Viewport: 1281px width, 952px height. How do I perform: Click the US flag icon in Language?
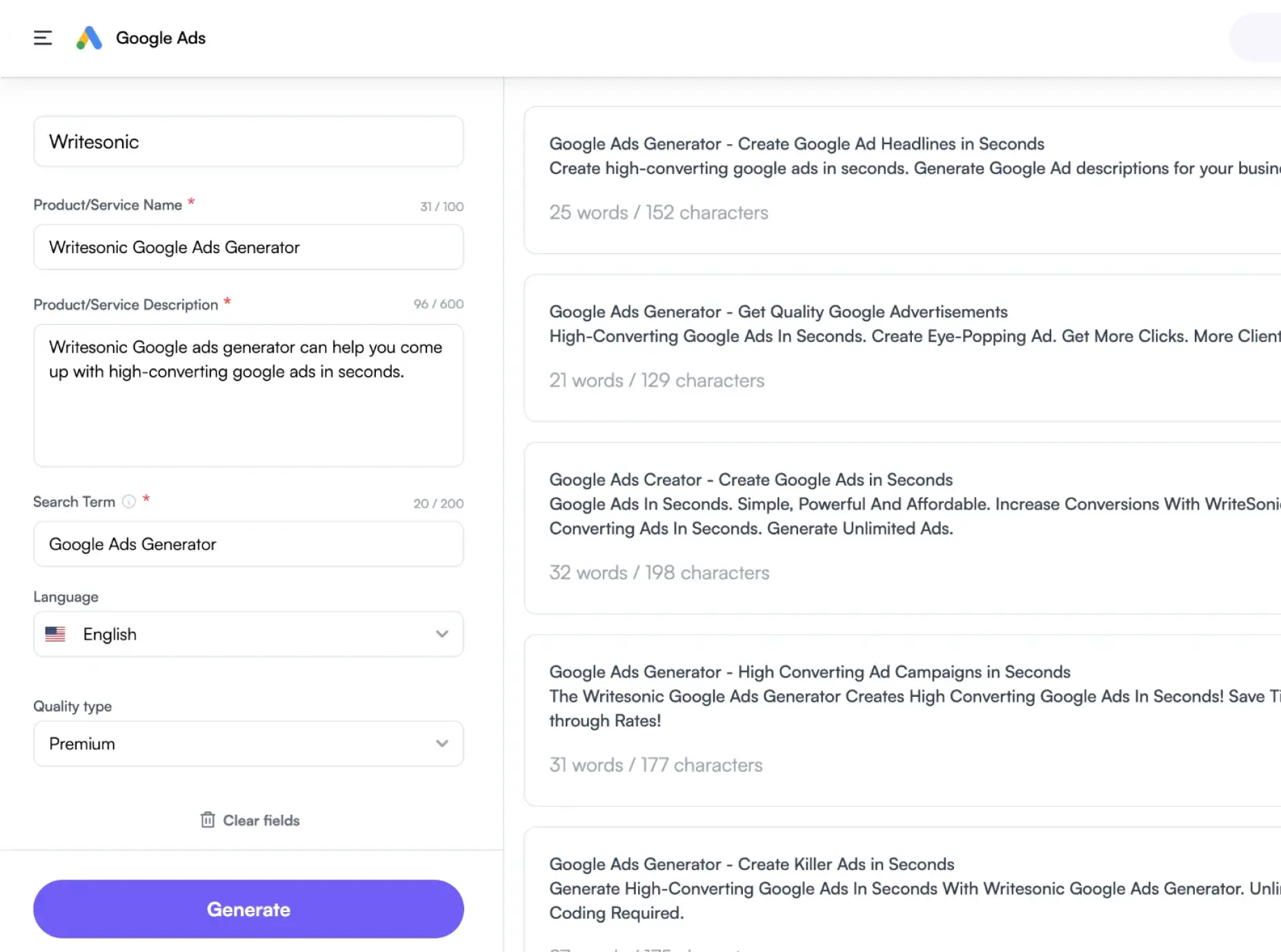55,634
